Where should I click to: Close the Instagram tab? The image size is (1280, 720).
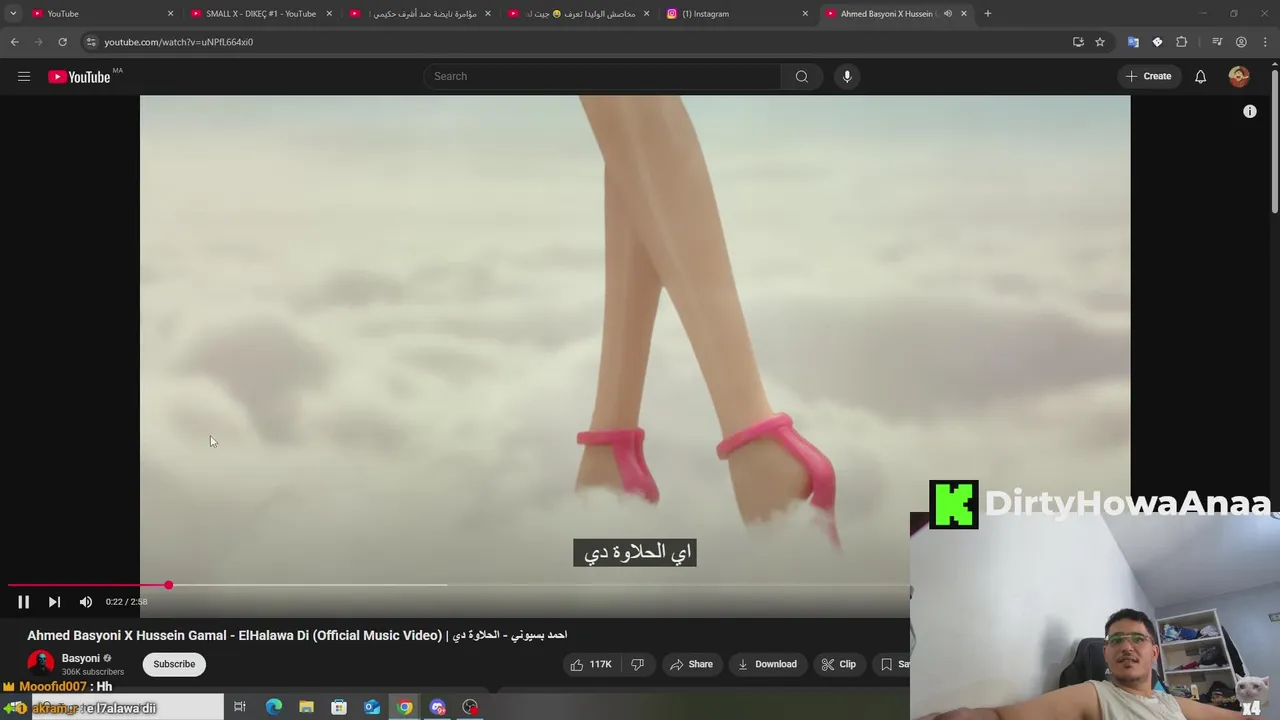pos(805,14)
